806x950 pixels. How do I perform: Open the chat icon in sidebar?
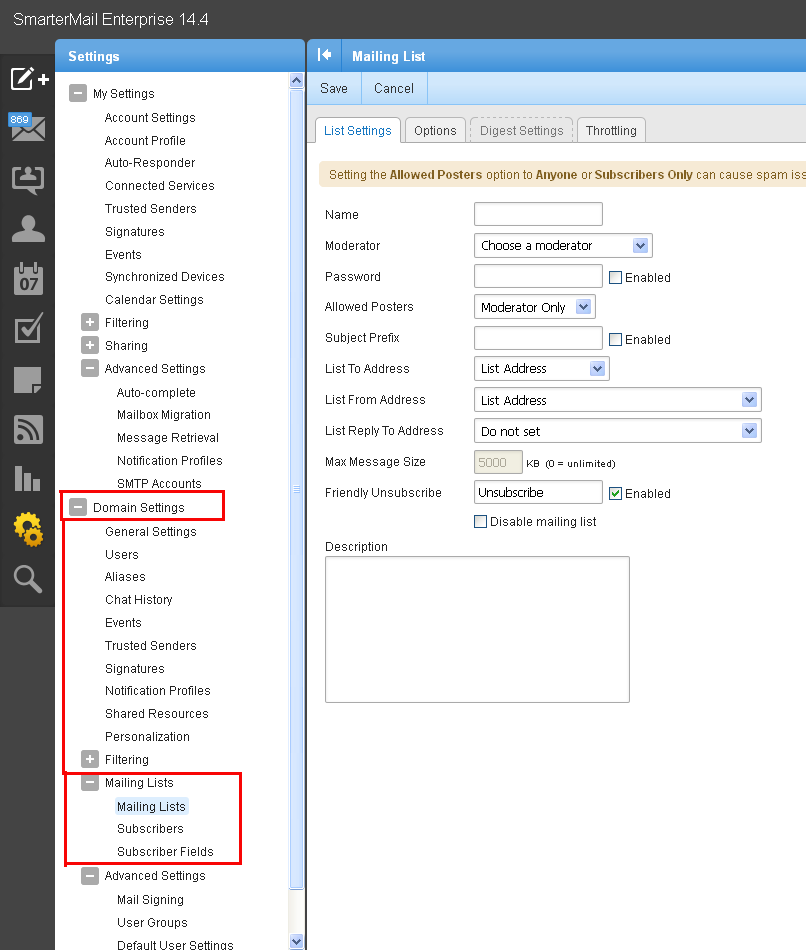[28, 180]
